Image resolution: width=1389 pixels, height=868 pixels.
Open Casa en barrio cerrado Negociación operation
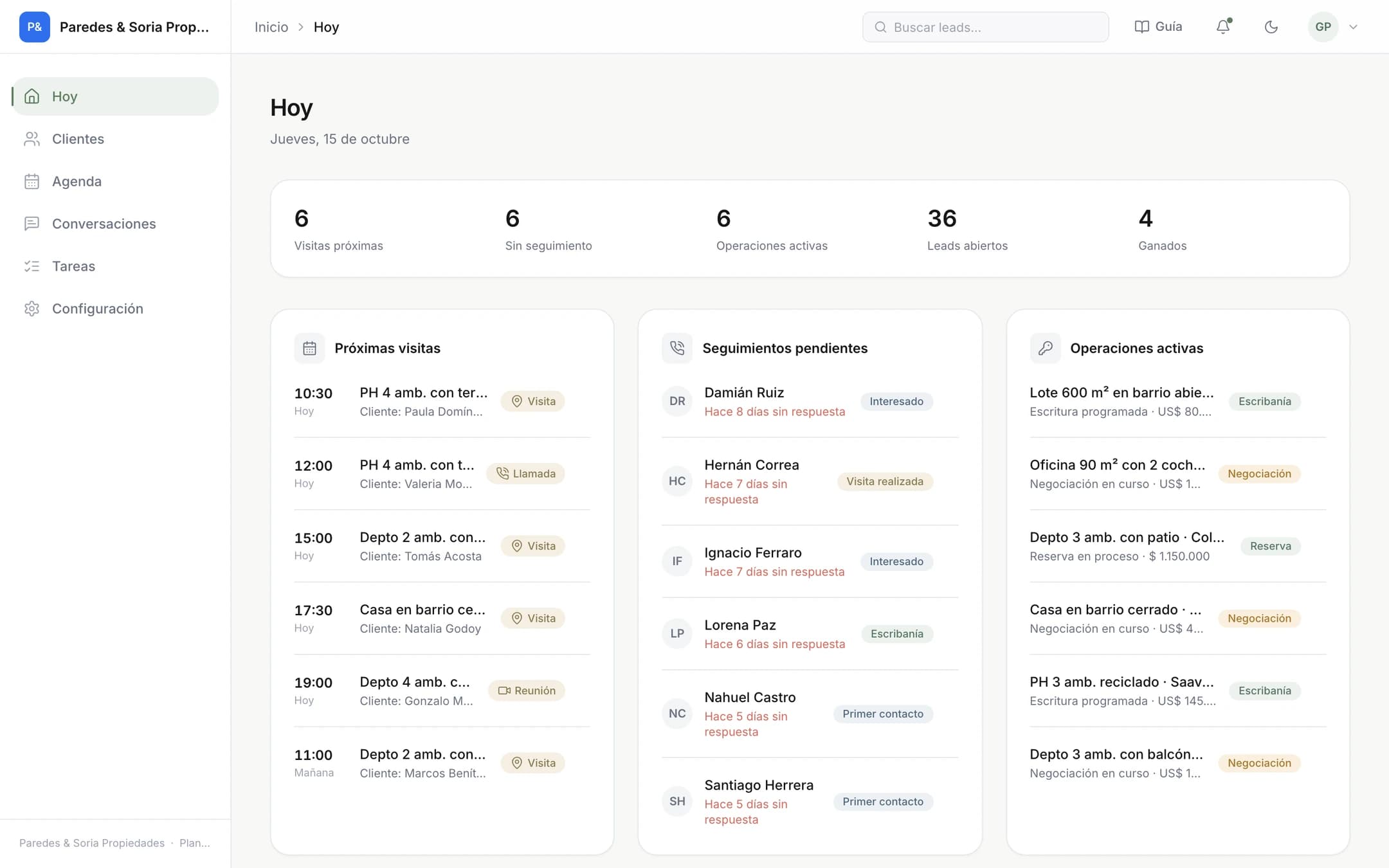(1177, 619)
